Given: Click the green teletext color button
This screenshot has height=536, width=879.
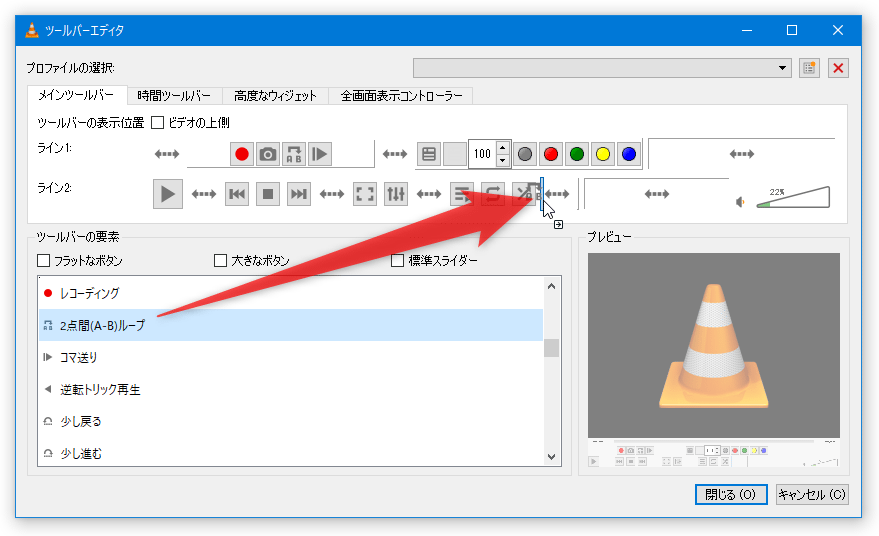Looking at the screenshot, I should (577, 154).
